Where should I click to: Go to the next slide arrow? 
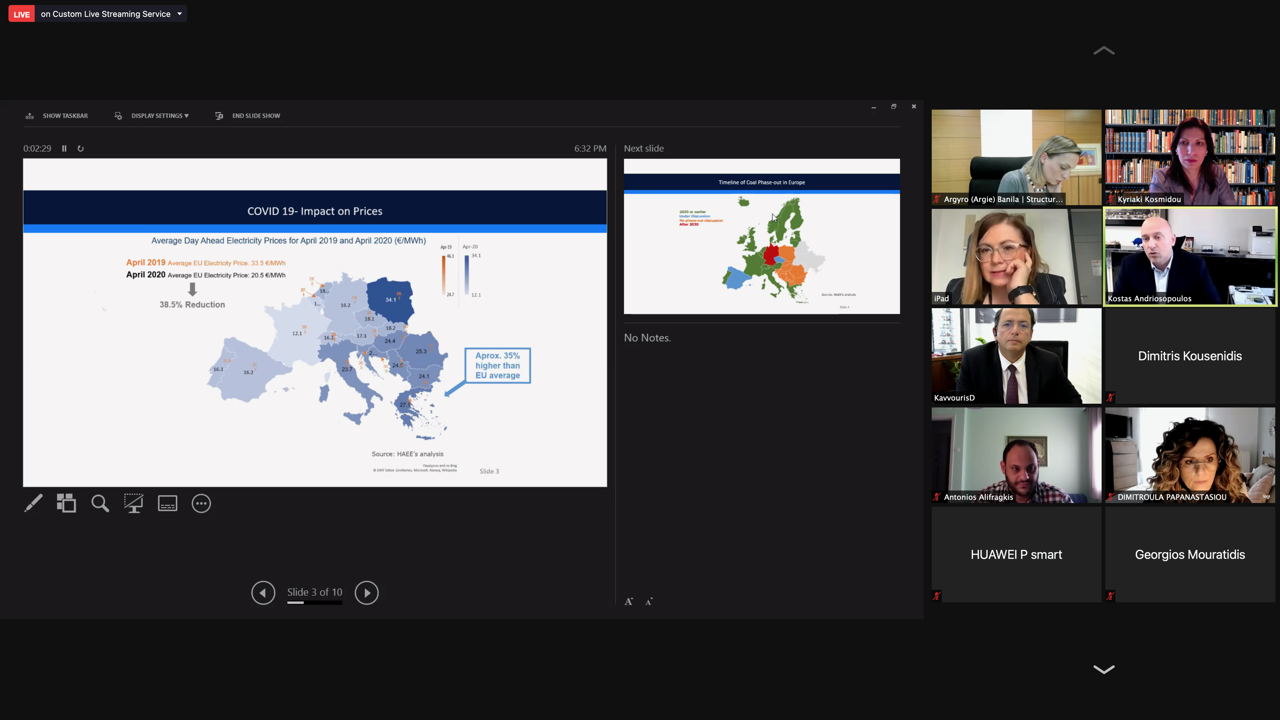click(367, 593)
